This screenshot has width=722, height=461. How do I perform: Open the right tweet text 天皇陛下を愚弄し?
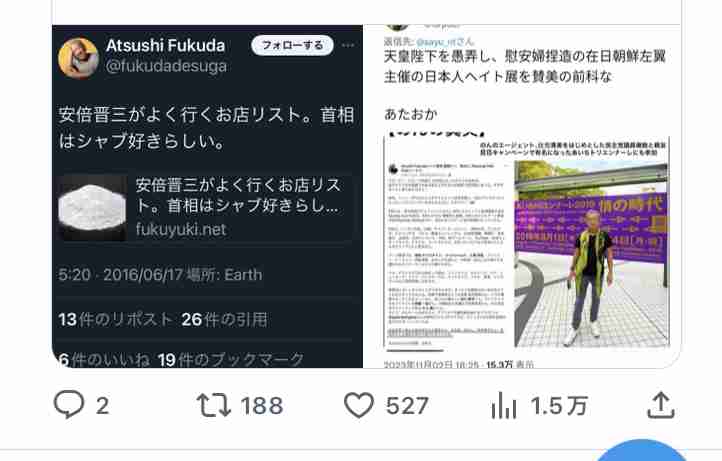click(525, 66)
